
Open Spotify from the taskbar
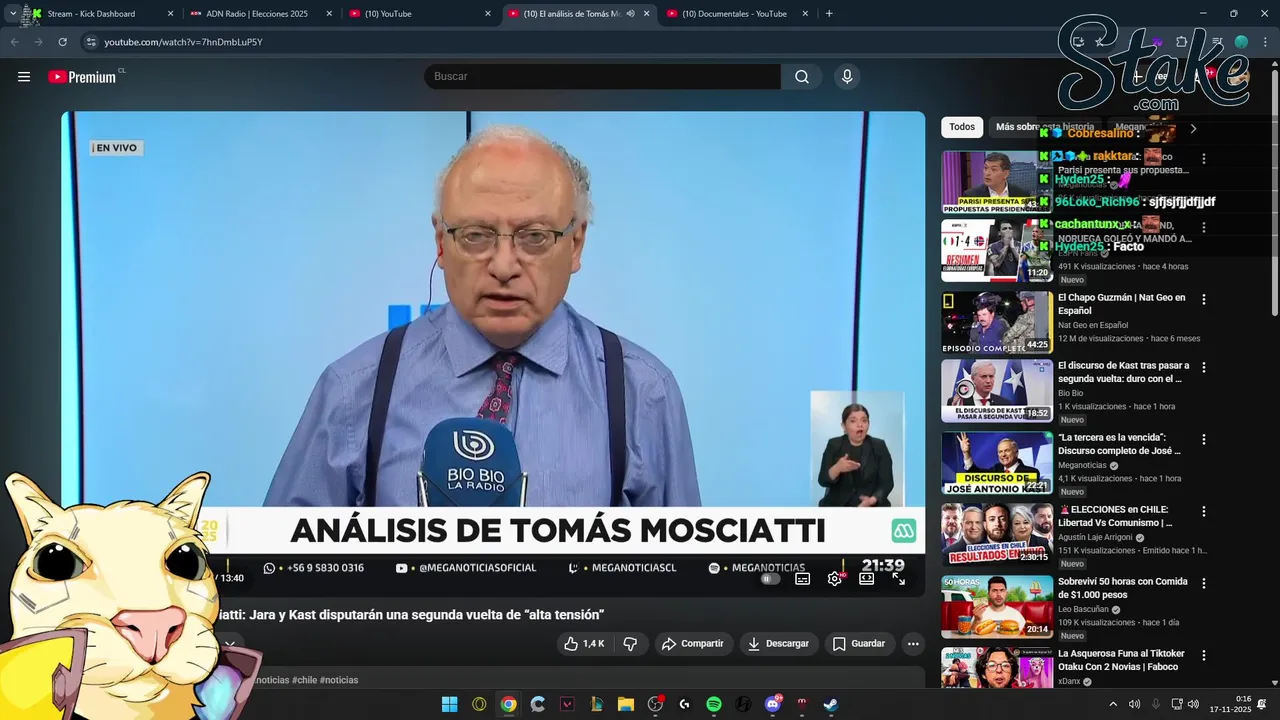pos(714,704)
